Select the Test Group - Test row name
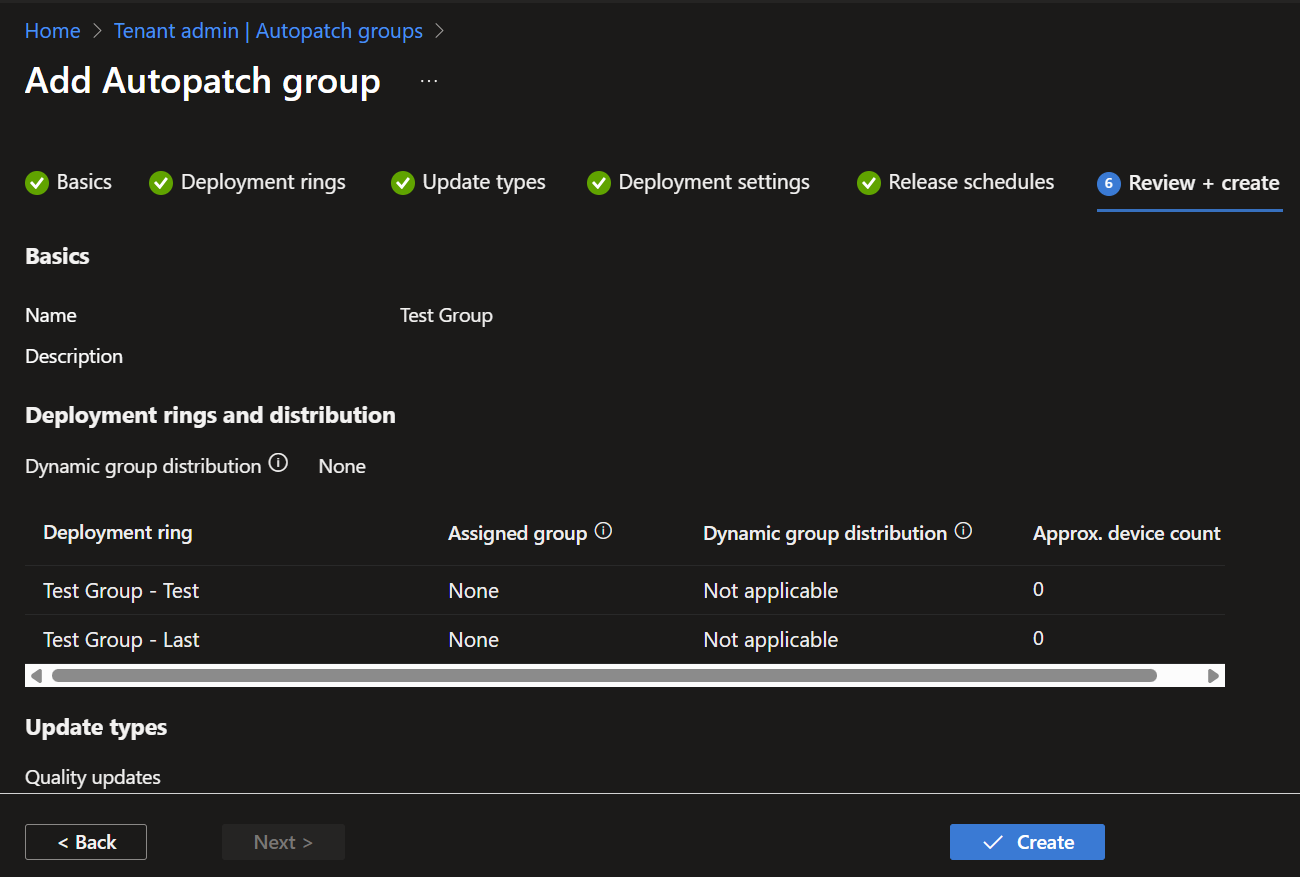 point(121,591)
